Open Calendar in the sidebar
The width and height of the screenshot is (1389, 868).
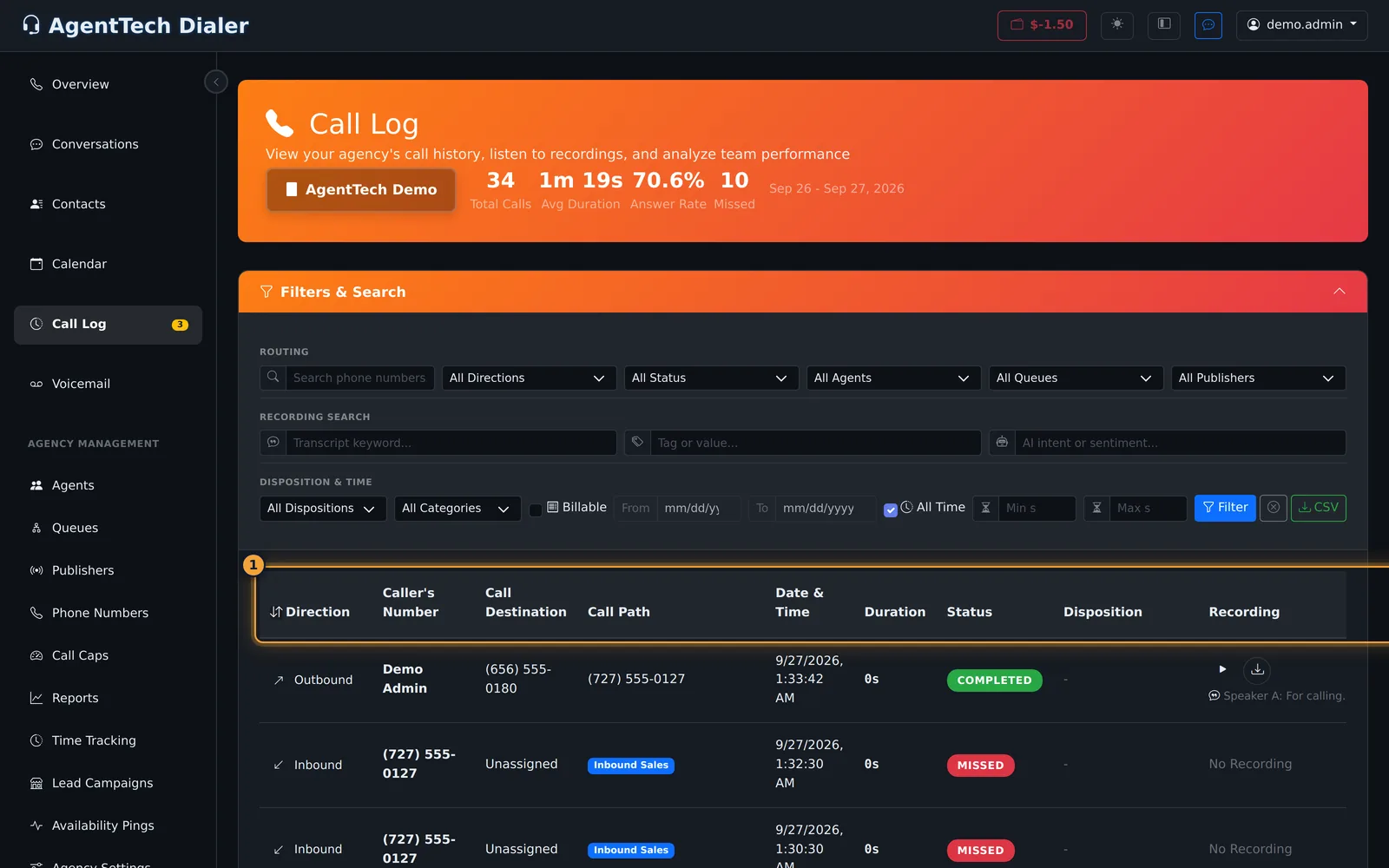pyautogui.click(x=108, y=264)
